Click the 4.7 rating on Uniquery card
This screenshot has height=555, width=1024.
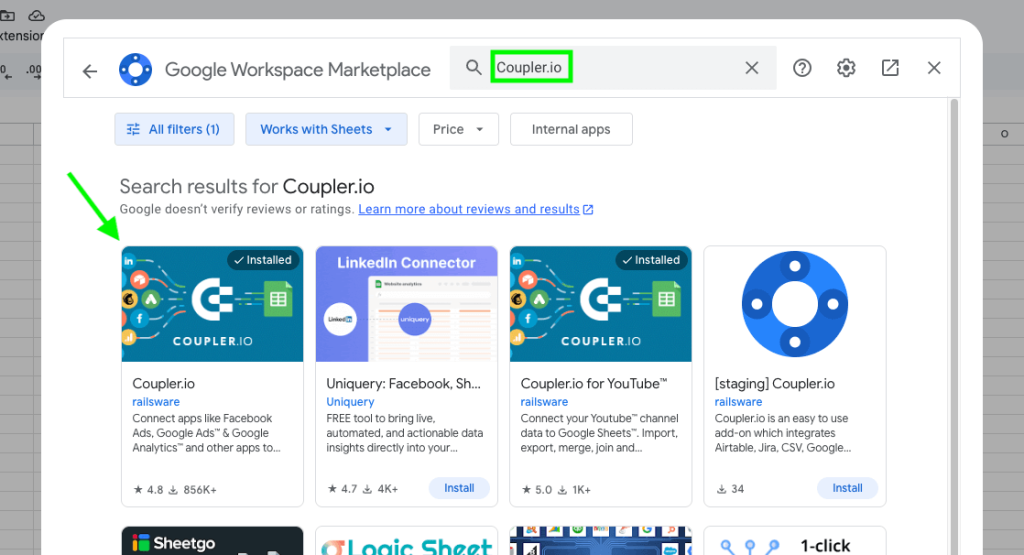pyautogui.click(x=342, y=489)
